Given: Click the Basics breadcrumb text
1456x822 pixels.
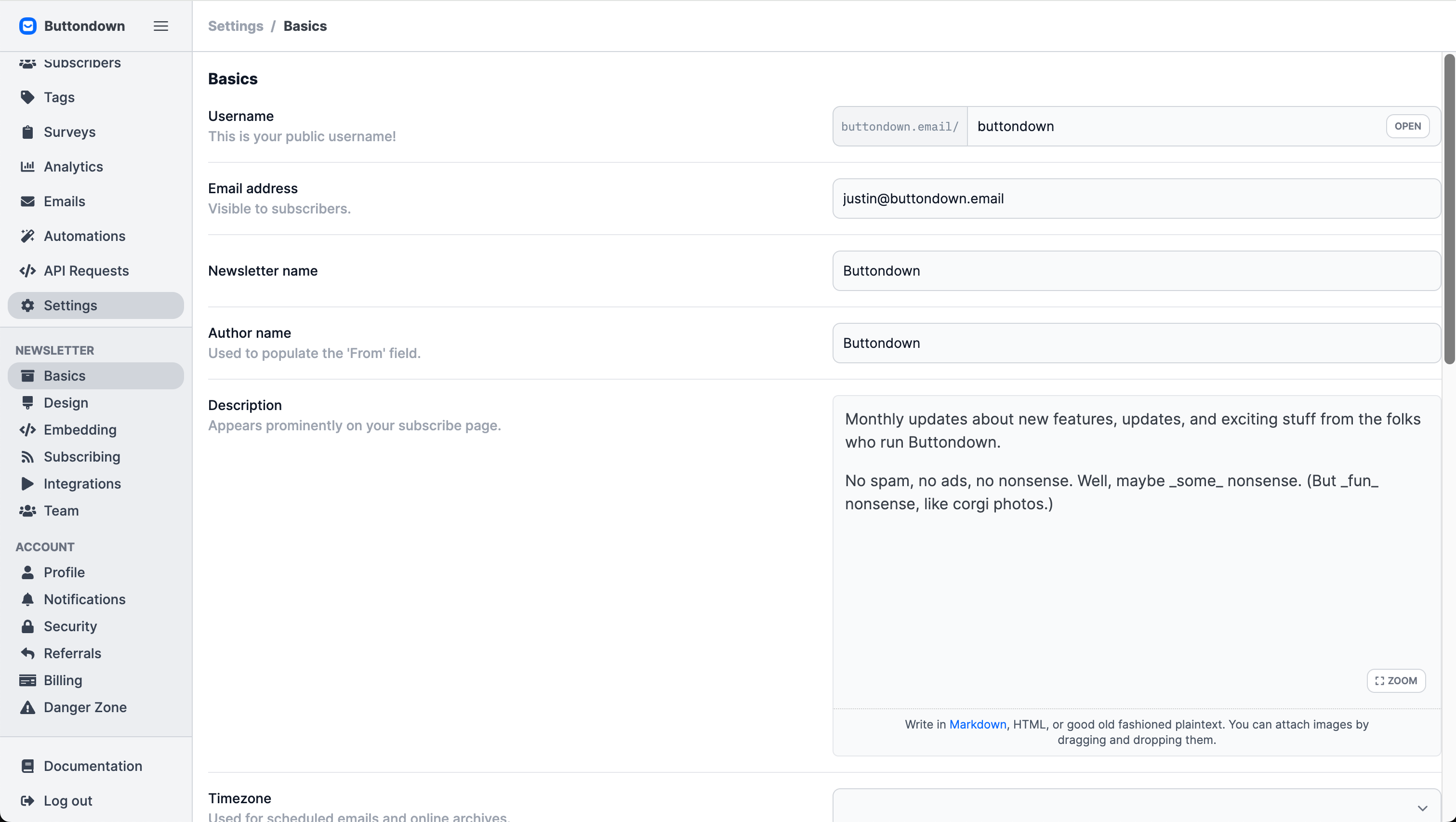Looking at the screenshot, I should pyautogui.click(x=305, y=26).
